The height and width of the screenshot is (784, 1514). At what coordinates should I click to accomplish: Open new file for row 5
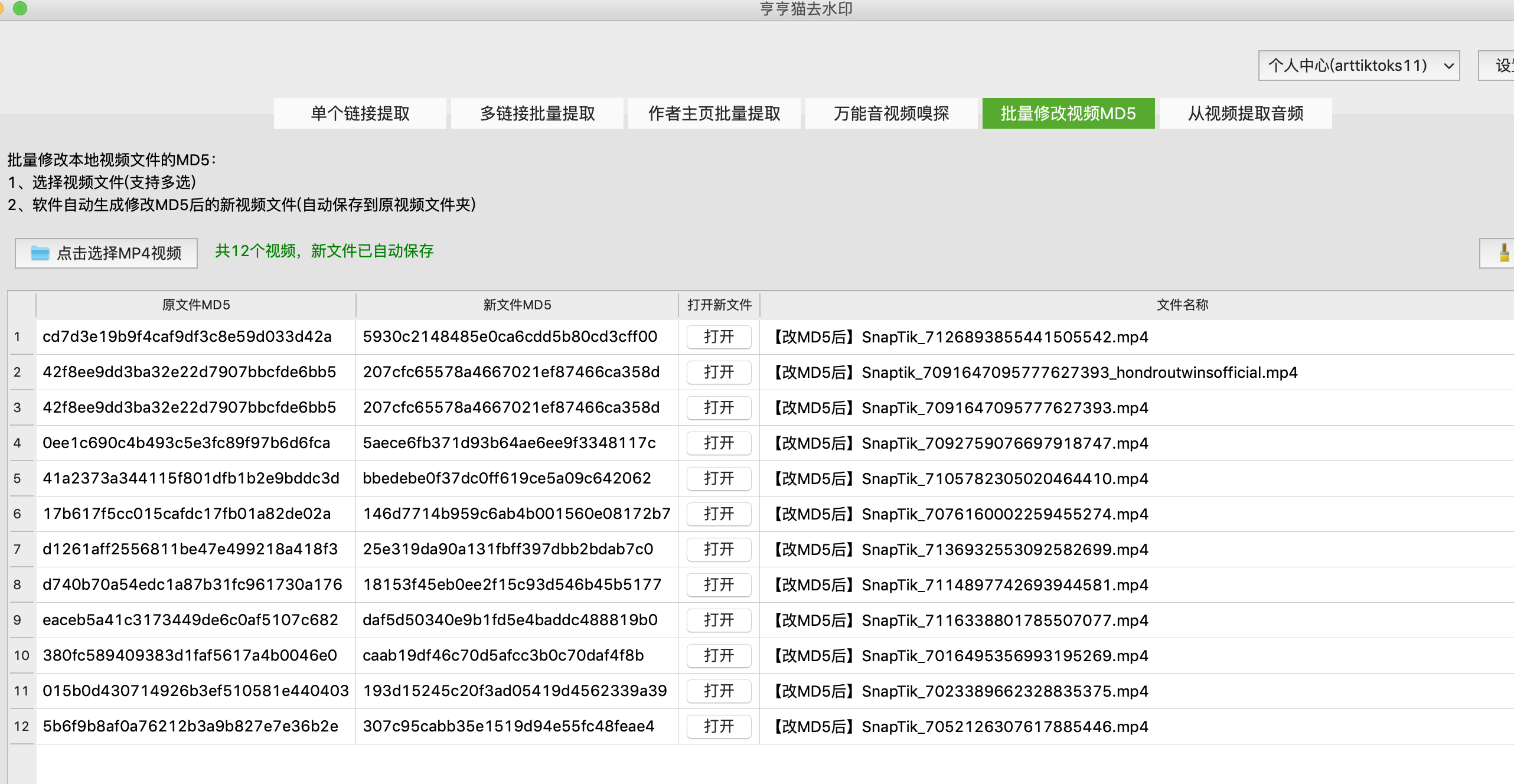(719, 479)
